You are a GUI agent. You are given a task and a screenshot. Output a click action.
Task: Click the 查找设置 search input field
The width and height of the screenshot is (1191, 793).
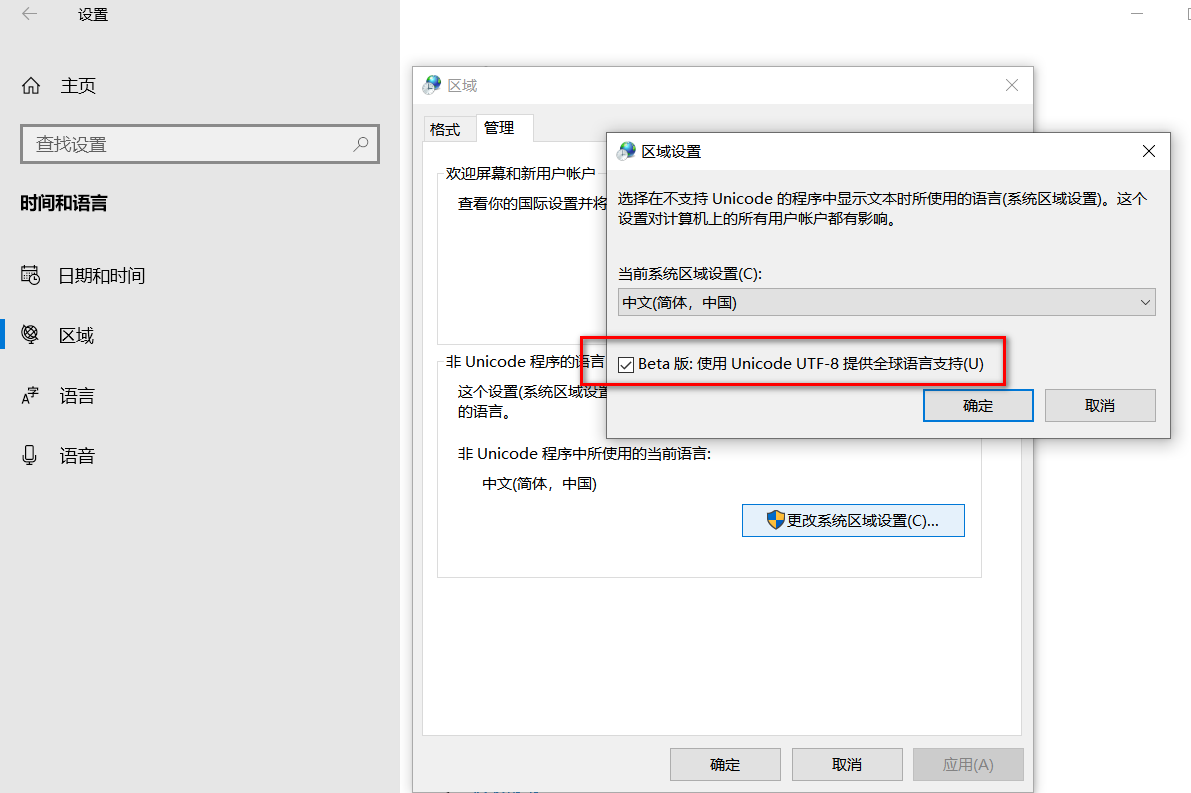(180, 144)
